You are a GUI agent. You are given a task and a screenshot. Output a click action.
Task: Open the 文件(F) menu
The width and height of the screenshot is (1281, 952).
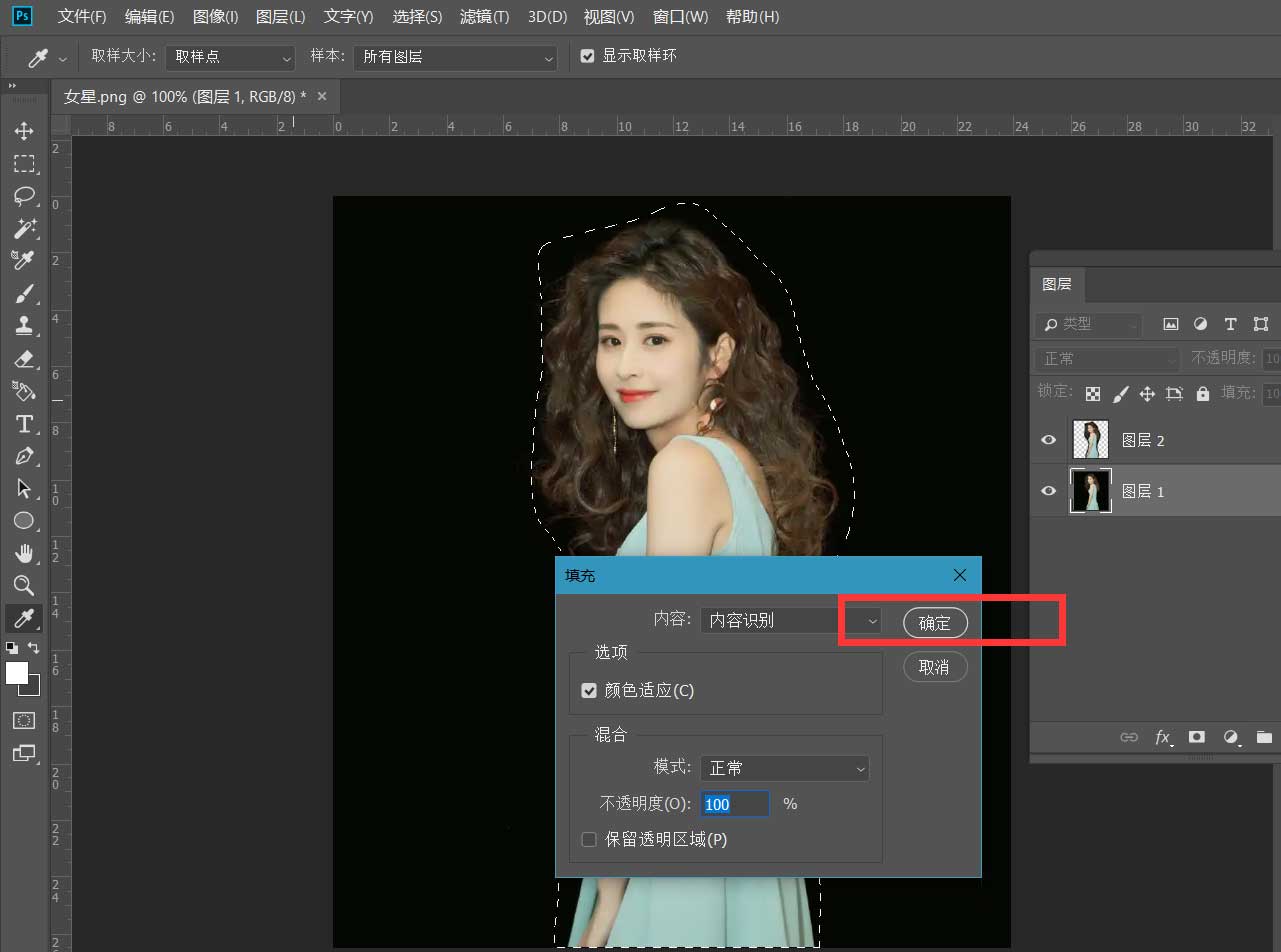[82, 17]
